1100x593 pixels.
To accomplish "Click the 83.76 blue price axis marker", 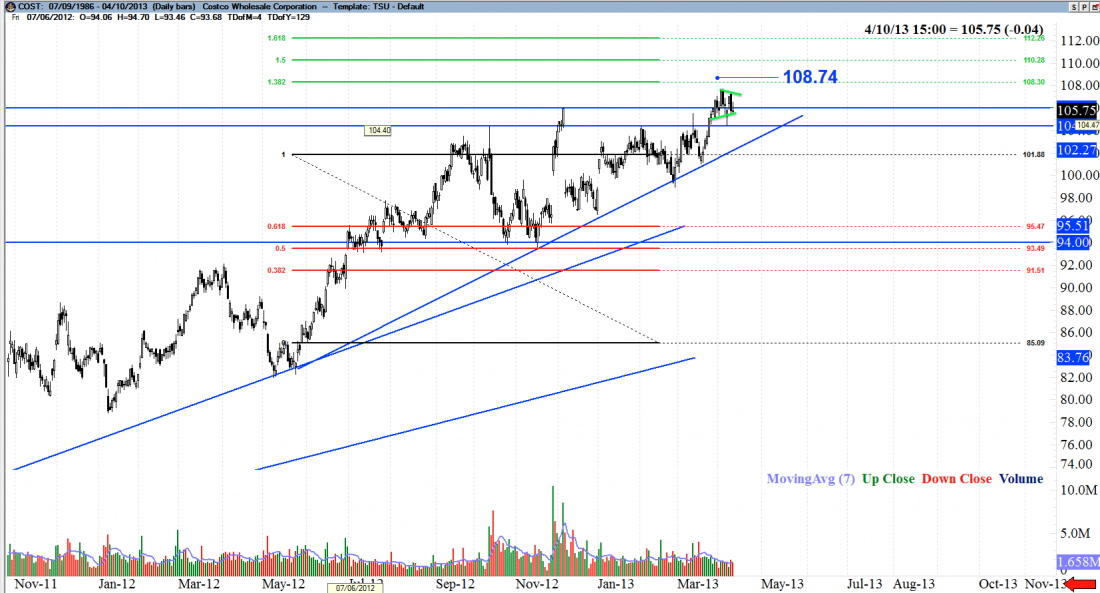I will click(1076, 356).
